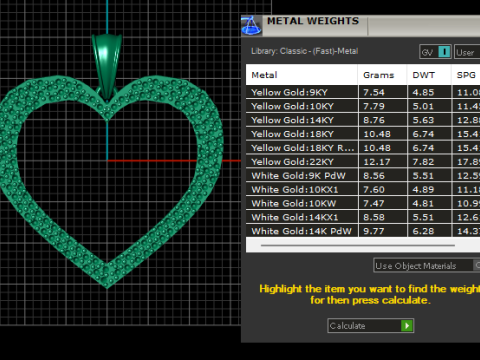Select the Yellow Gold:14KY row
The image size is (480, 360).
pyautogui.click(x=363, y=120)
